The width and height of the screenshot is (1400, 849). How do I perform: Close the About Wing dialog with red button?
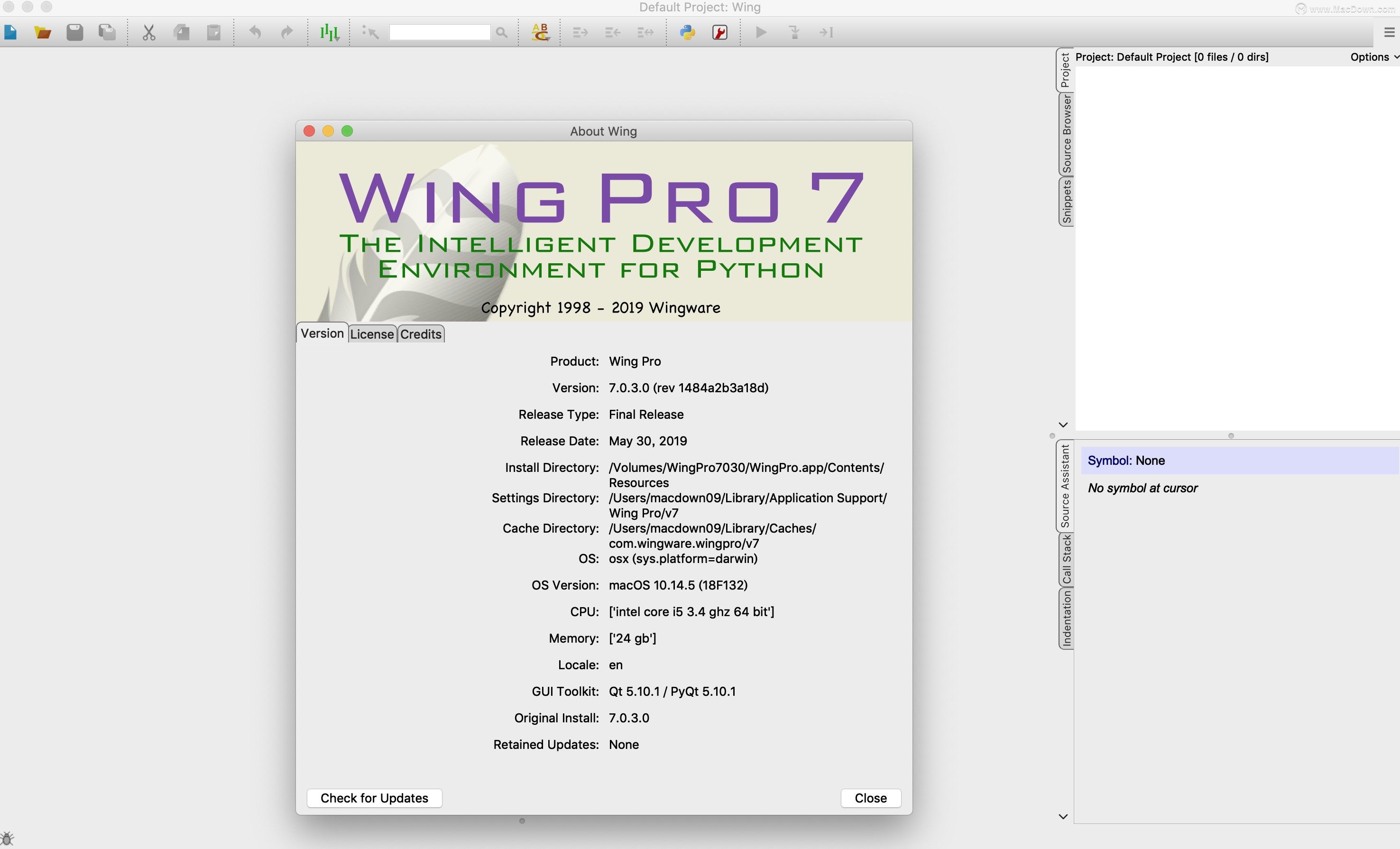pos(309,131)
